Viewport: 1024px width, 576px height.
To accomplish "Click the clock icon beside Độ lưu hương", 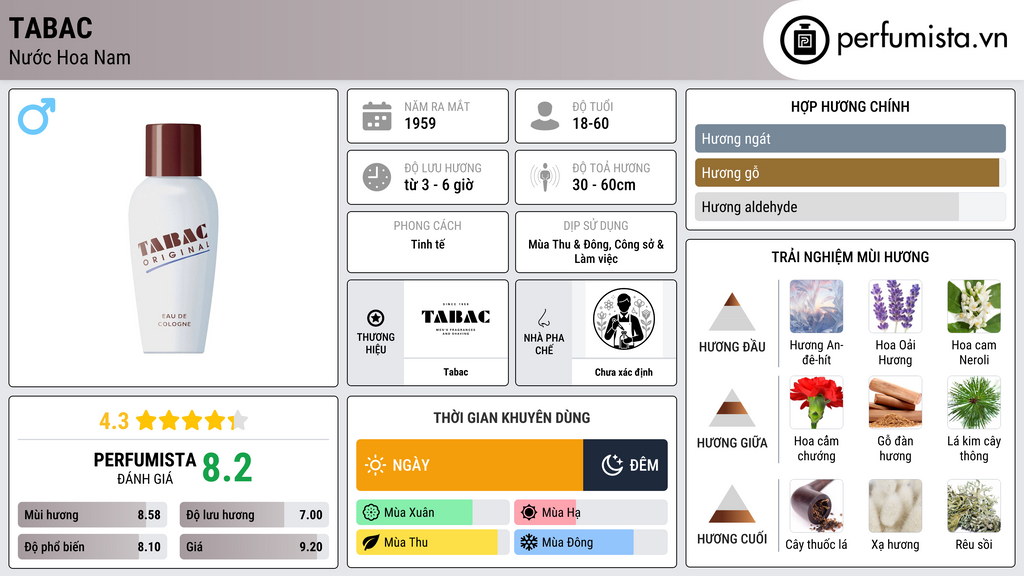I will click(377, 178).
